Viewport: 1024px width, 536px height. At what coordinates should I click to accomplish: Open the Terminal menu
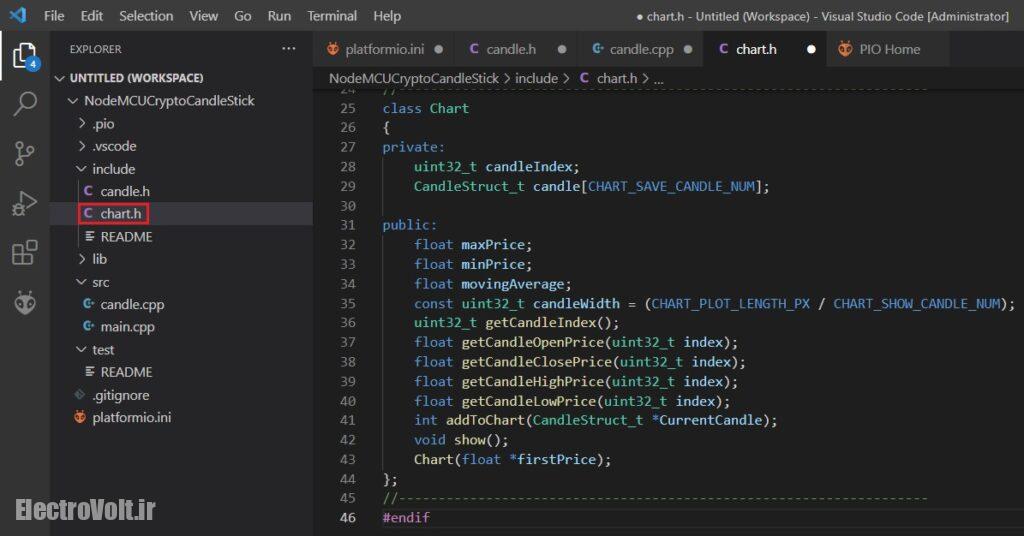pyautogui.click(x=332, y=16)
